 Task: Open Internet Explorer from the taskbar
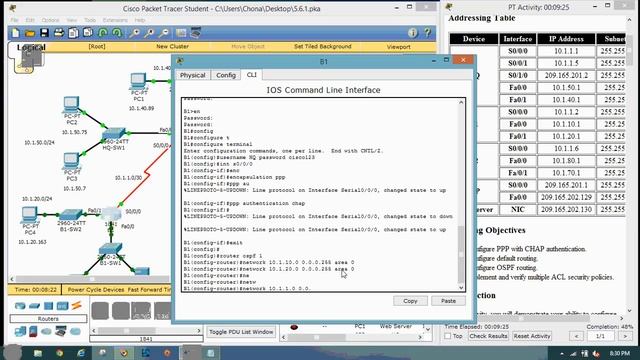pyautogui.click(x=81, y=353)
